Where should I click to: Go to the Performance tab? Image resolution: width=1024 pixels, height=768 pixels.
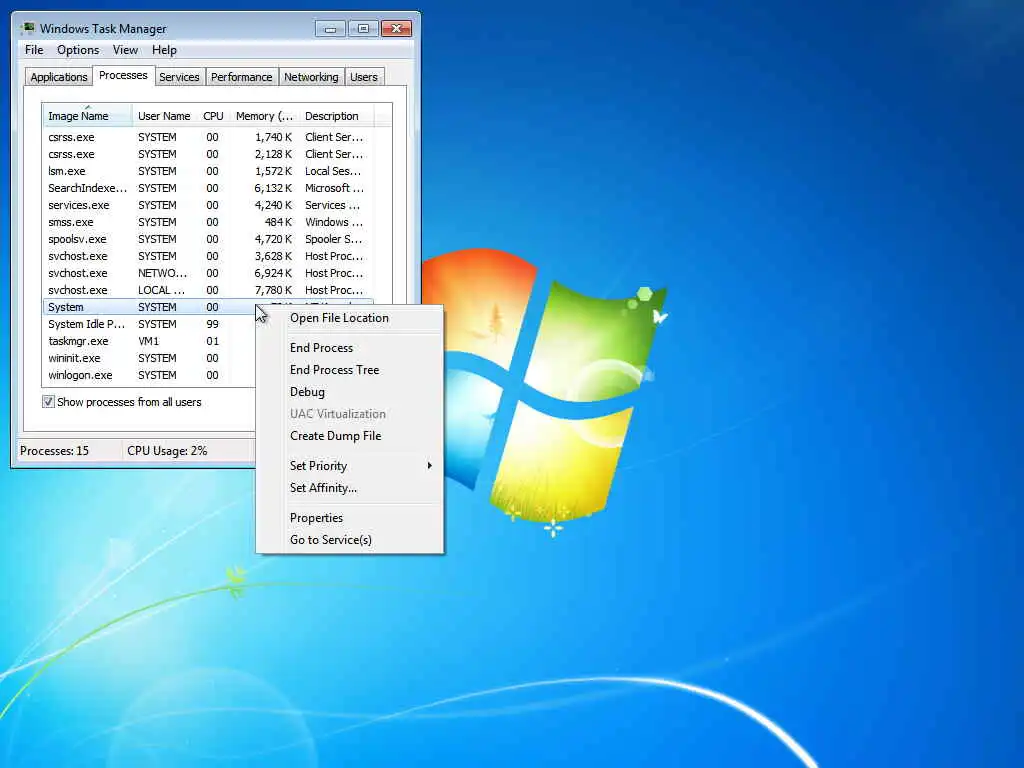pyautogui.click(x=241, y=77)
